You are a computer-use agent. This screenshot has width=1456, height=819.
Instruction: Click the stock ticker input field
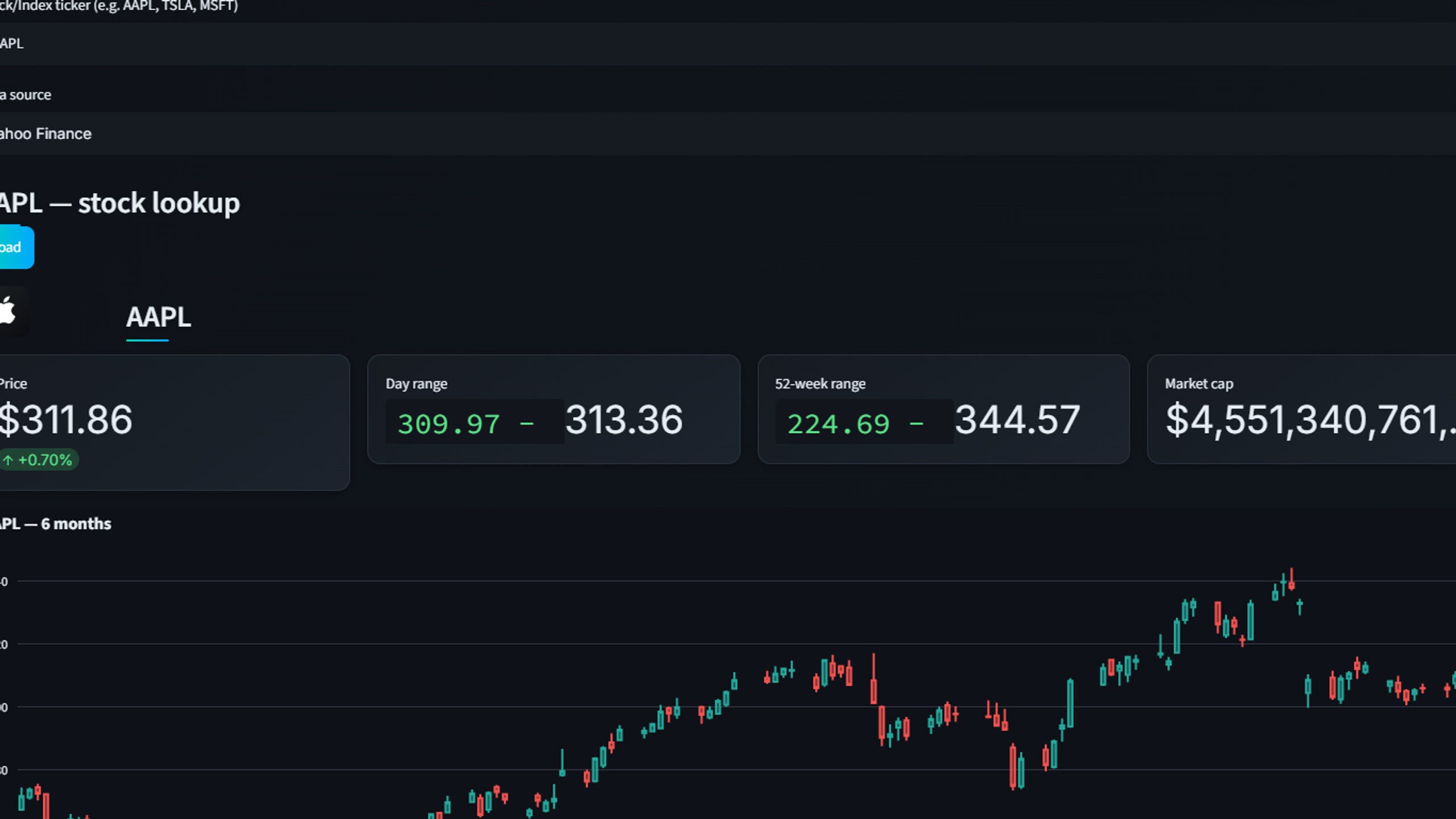[x=728, y=44]
